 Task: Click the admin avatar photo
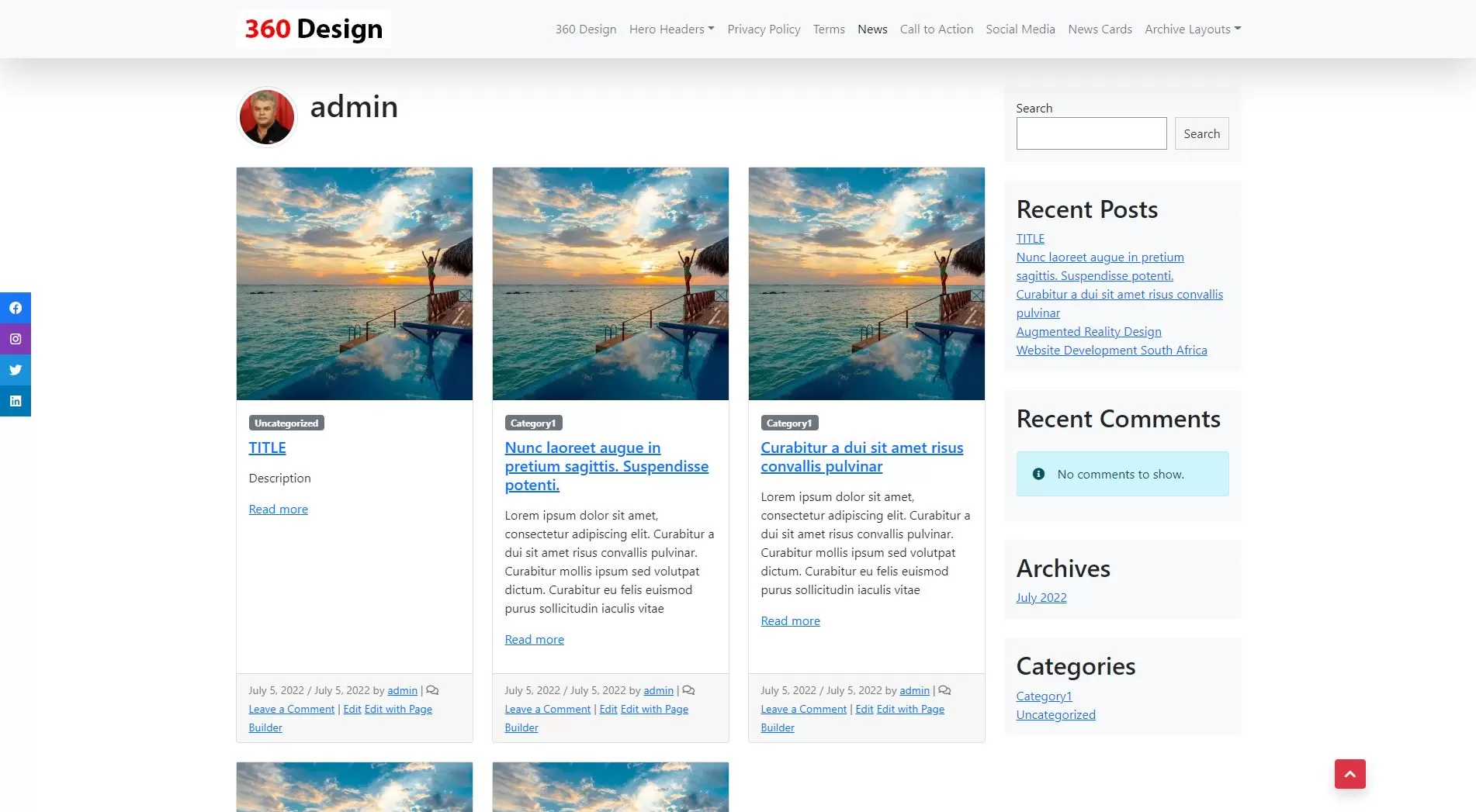point(267,116)
